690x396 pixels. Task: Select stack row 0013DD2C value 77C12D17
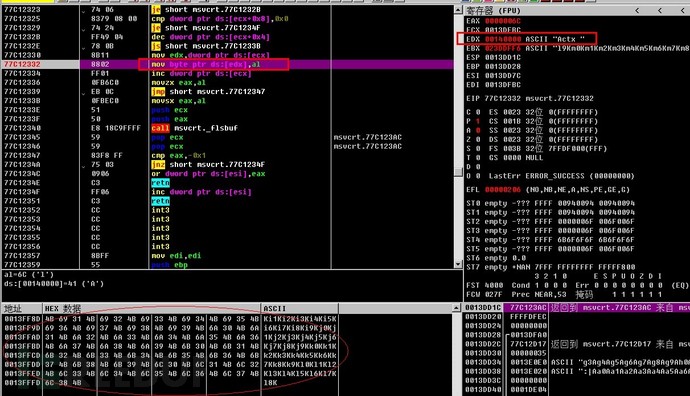(x=528, y=344)
